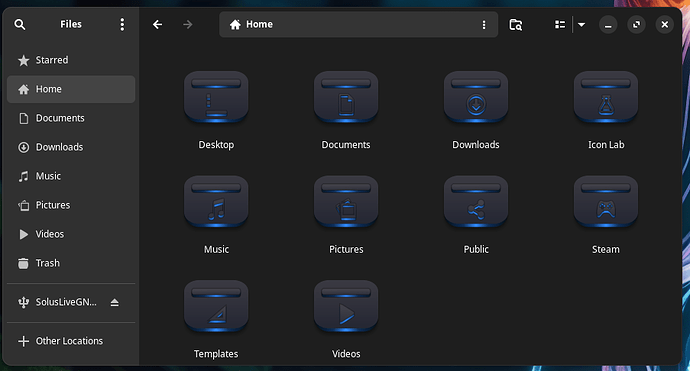This screenshot has height=371, width=690.
Task: Go back with the left arrow
Action: pos(158,25)
